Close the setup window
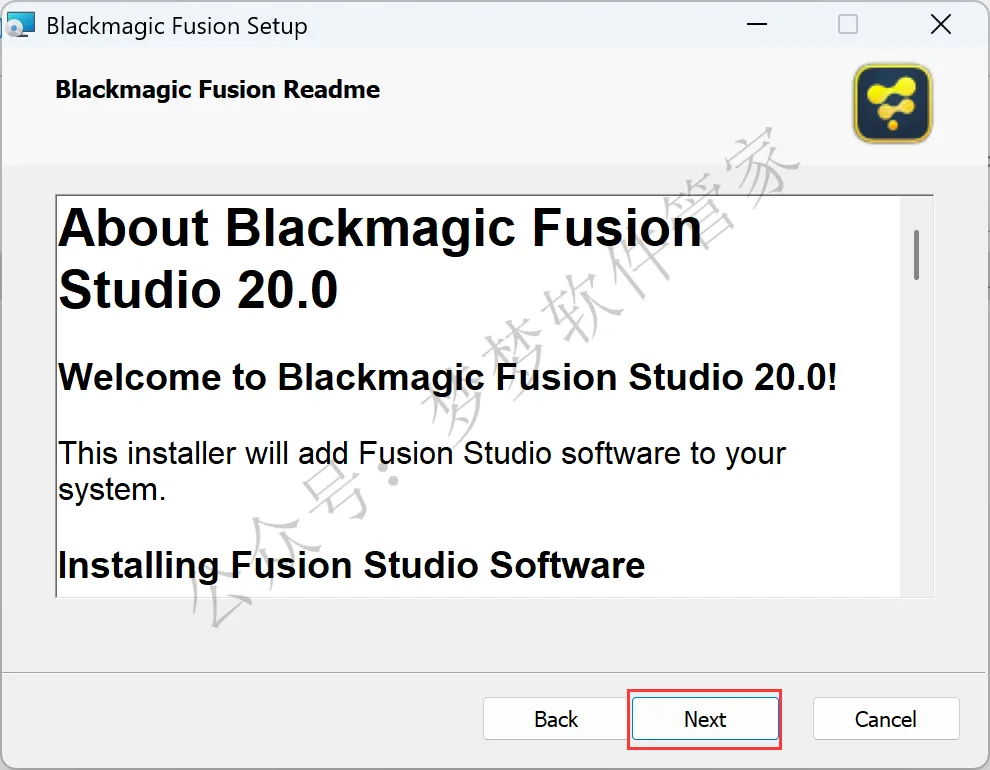The image size is (990, 770). pyautogui.click(x=941, y=25)
